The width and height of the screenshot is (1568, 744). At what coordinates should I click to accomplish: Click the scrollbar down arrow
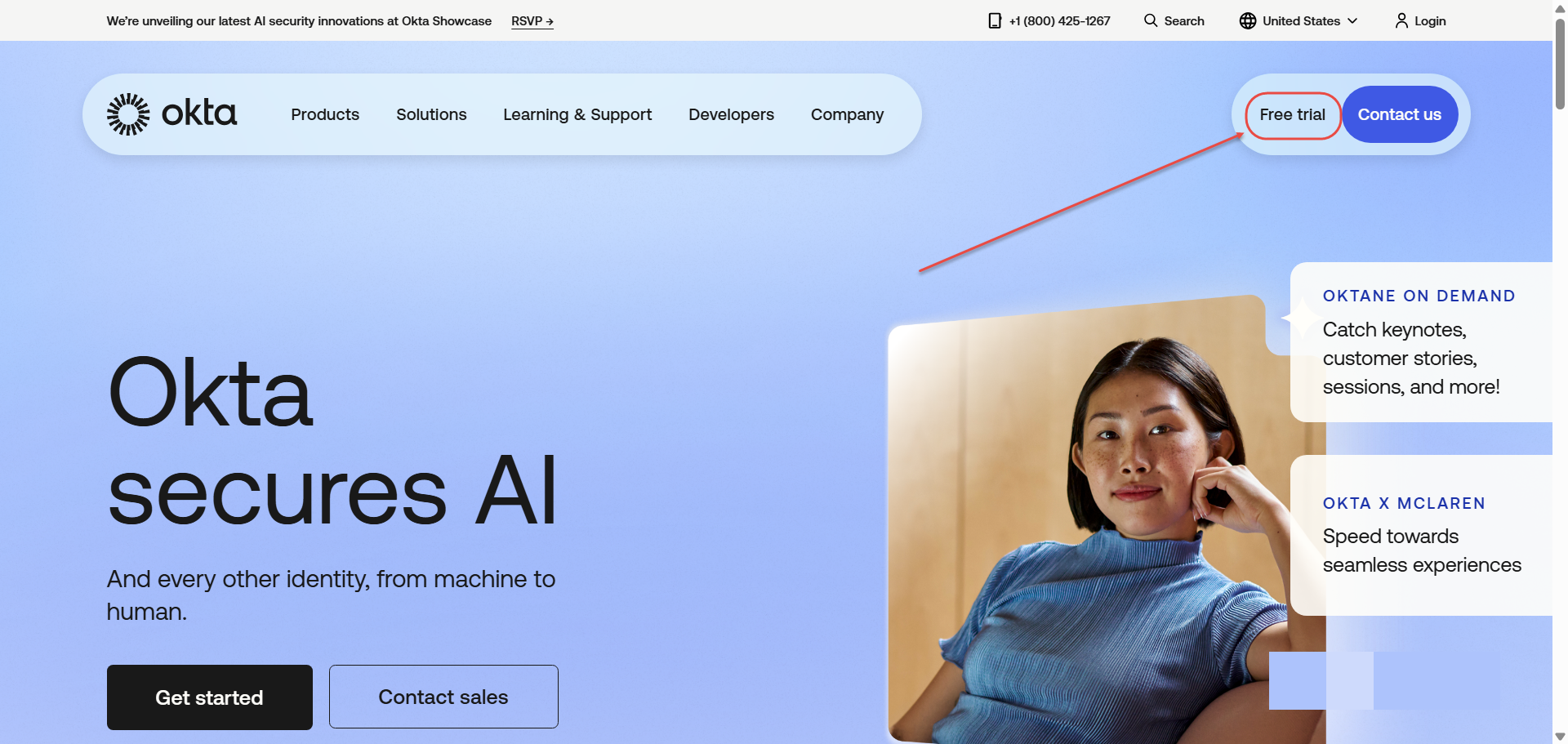[1560, 737]
